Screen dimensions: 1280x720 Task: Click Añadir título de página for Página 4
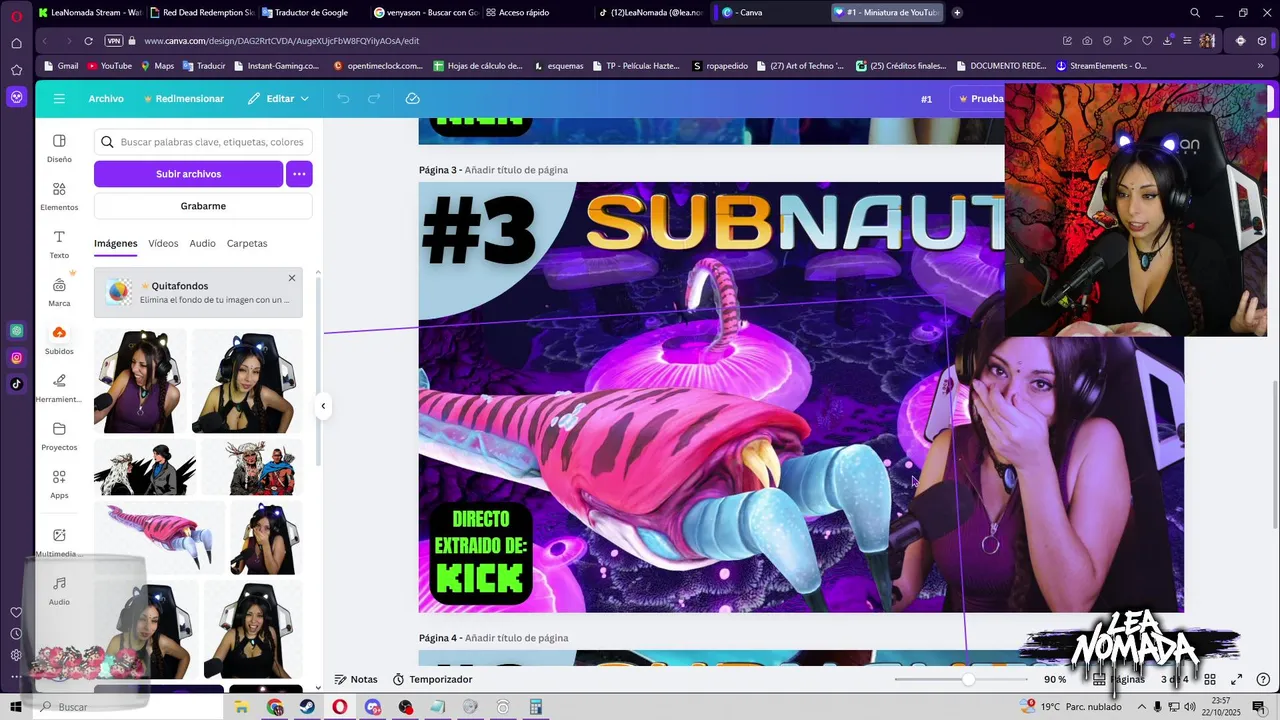[516, 638]
